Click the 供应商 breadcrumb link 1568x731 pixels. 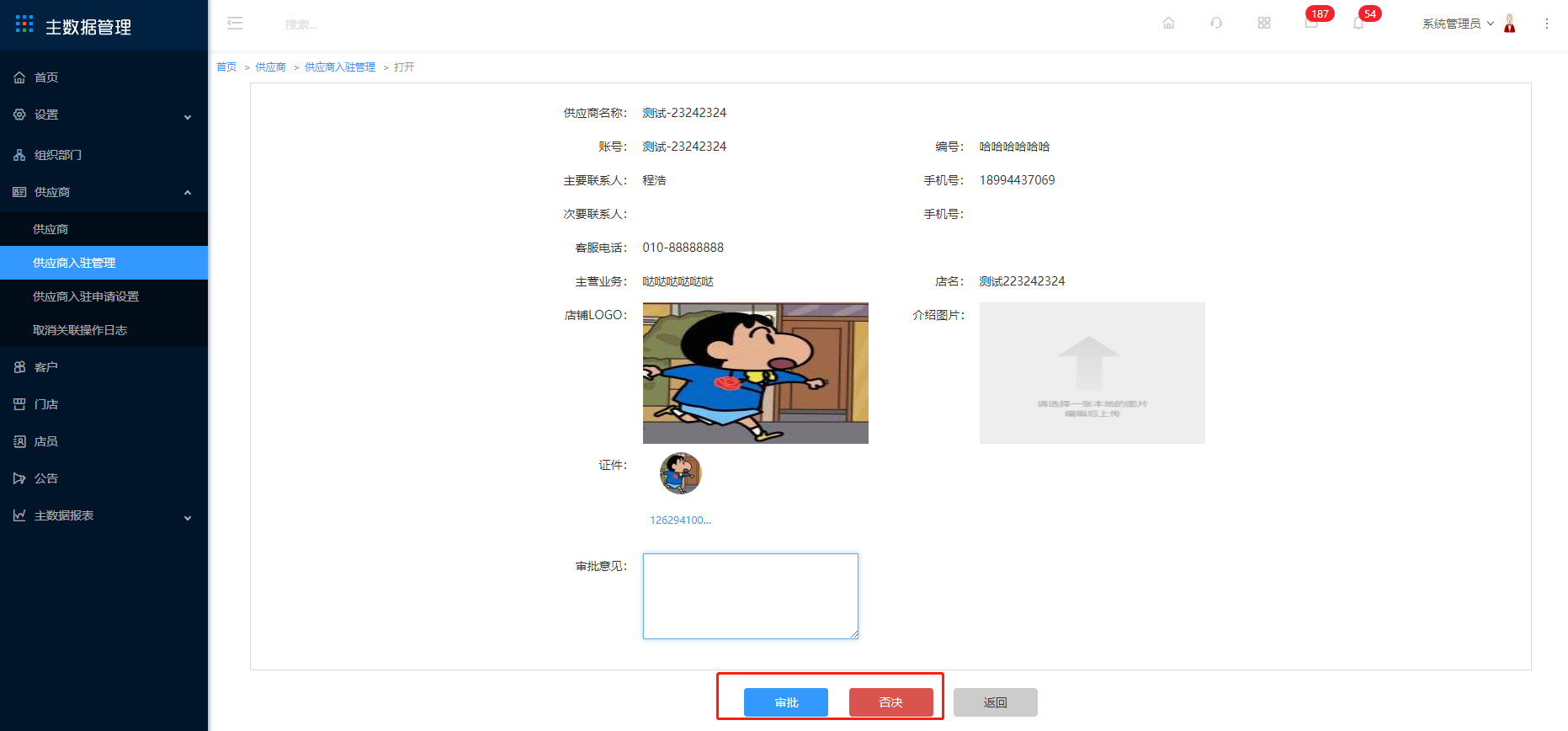pos(271,67)
